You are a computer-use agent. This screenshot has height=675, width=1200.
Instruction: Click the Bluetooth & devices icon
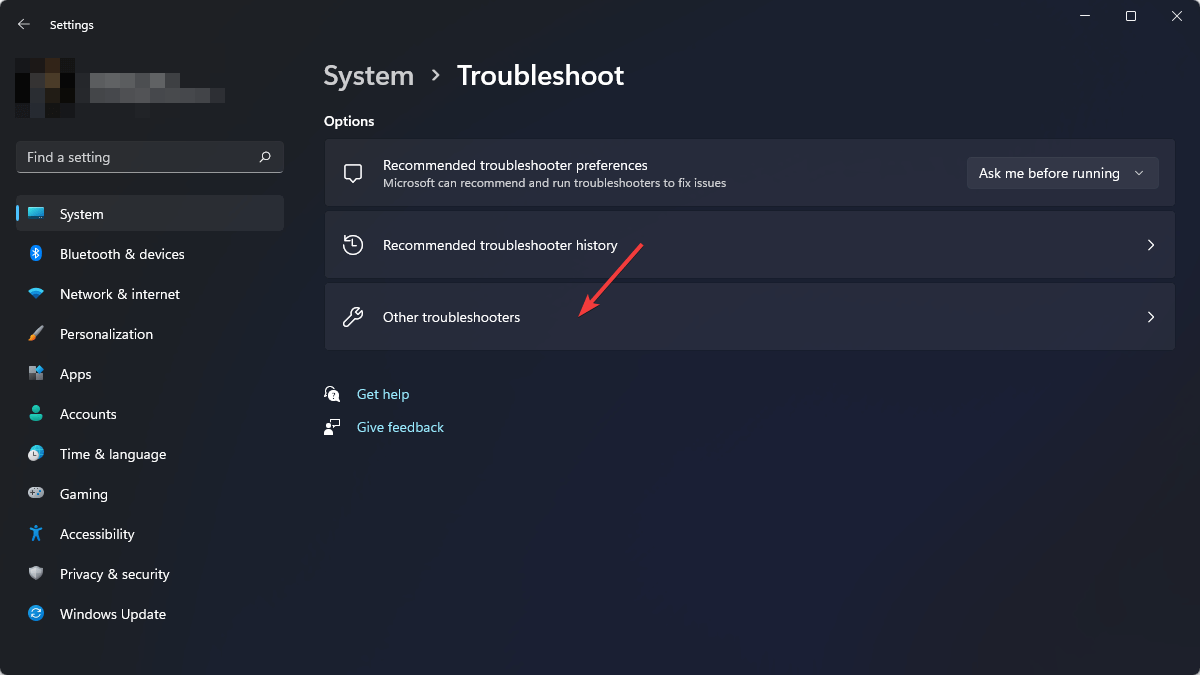point(36,254)
